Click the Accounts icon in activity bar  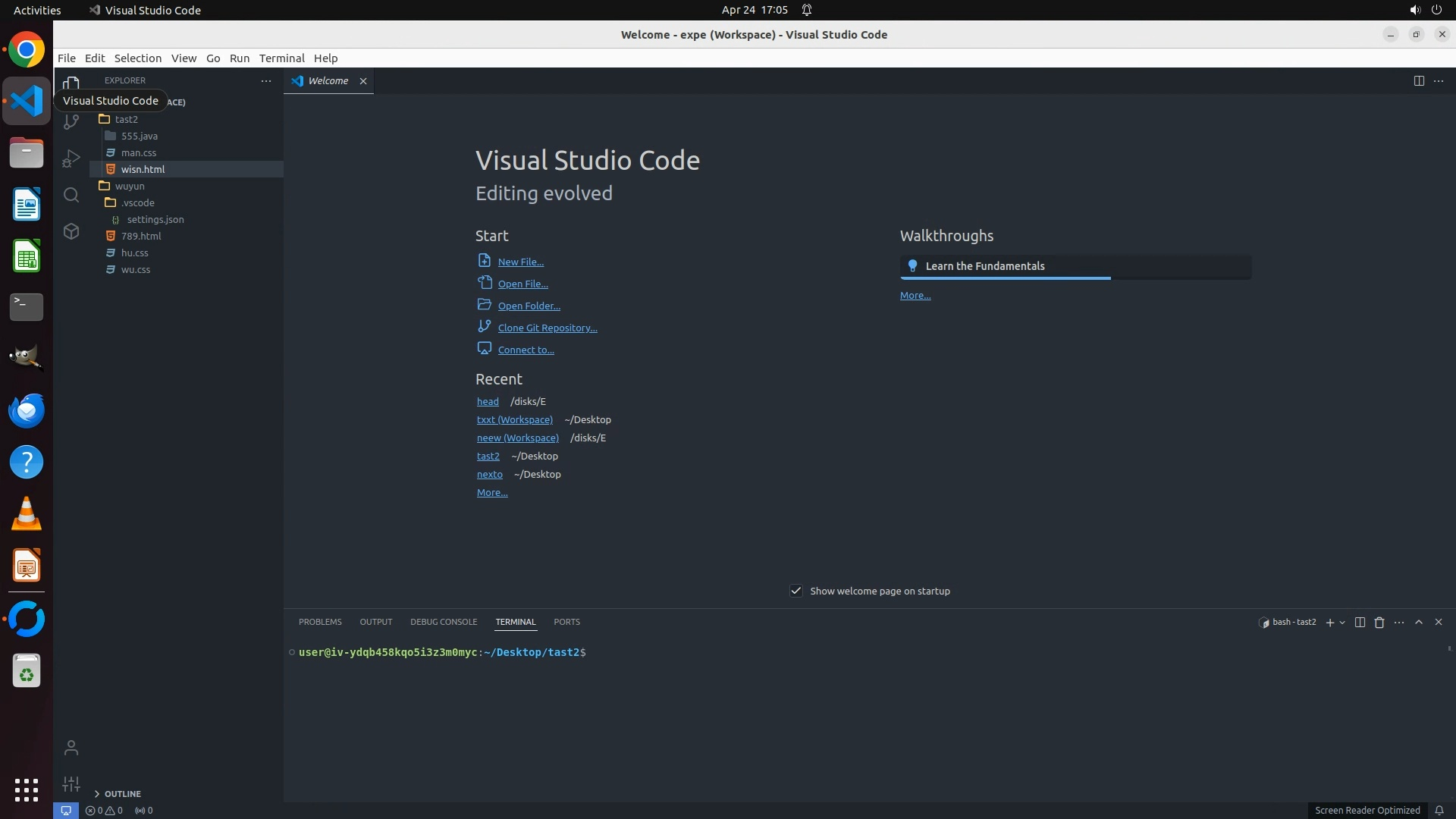(71, 748)
